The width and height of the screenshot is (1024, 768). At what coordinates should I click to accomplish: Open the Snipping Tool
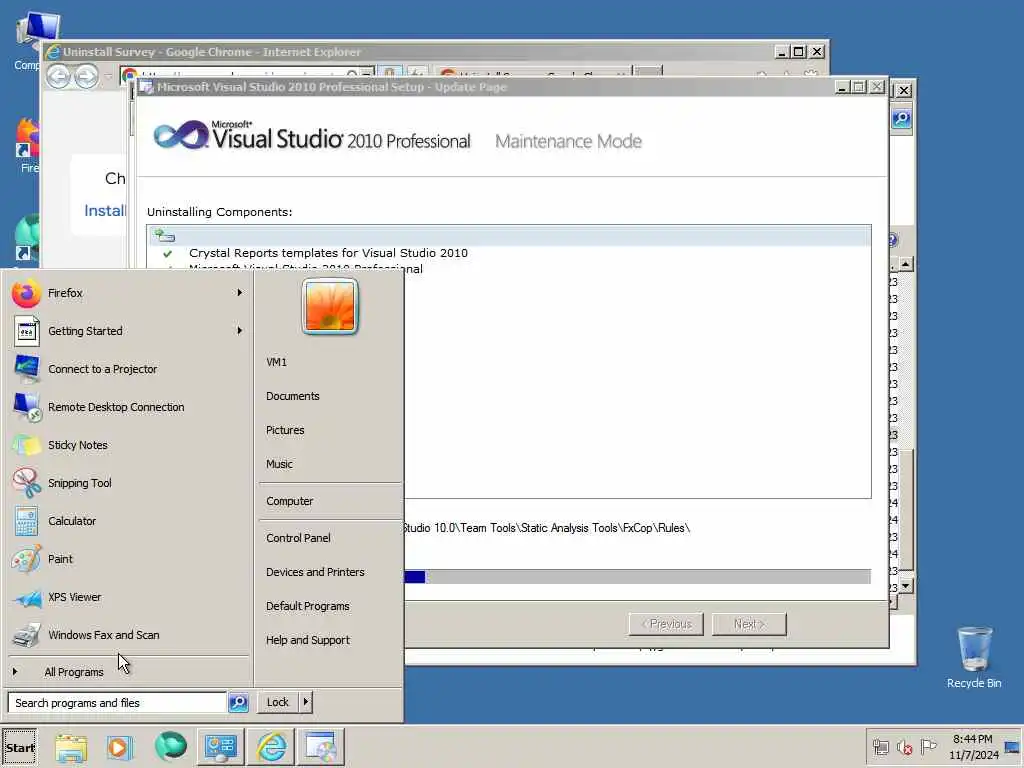(x=127, y=483)
